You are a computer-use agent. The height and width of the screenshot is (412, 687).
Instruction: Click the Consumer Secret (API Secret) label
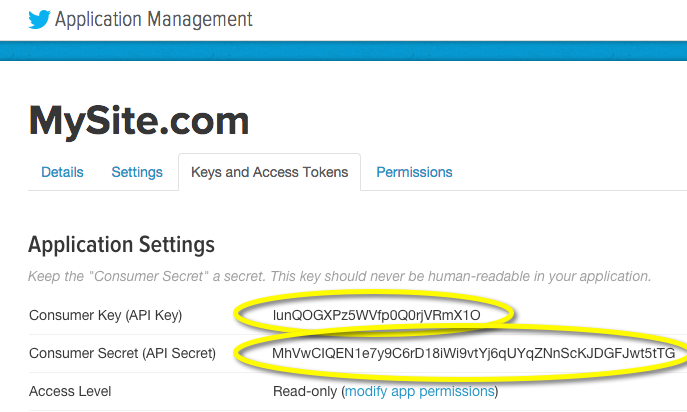[x=122, y=353]
